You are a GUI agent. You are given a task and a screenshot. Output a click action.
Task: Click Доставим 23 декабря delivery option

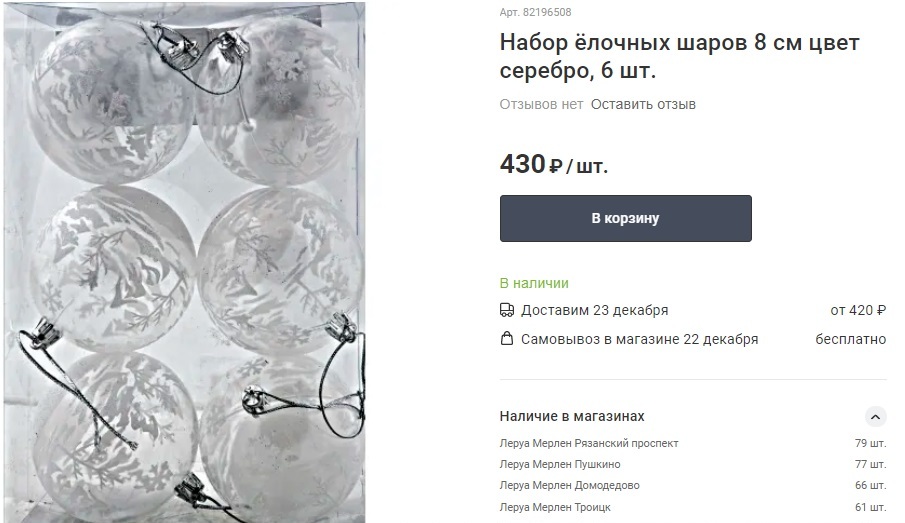(594, 310)
